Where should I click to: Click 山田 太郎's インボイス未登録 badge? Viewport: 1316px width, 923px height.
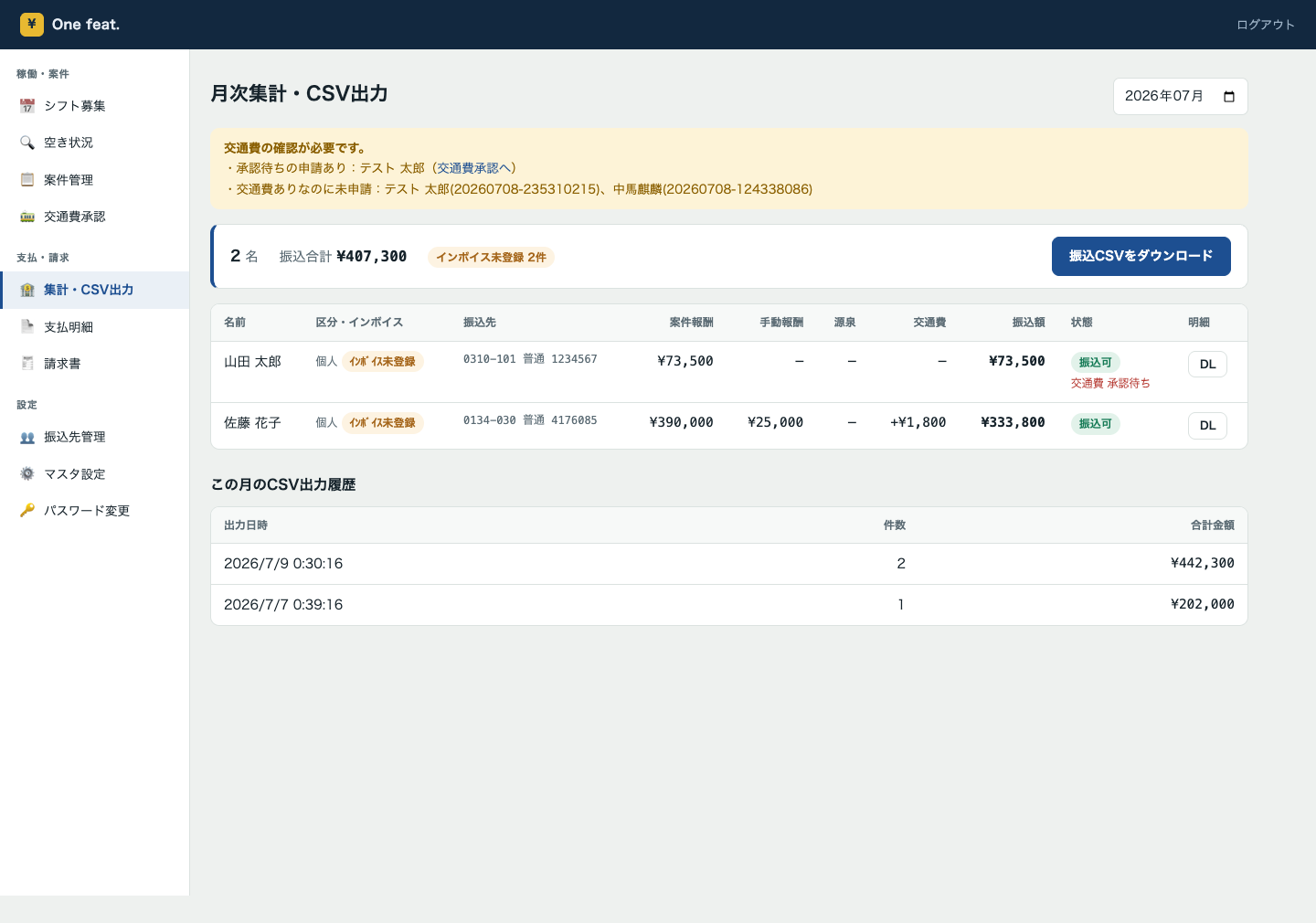point(382,362)
